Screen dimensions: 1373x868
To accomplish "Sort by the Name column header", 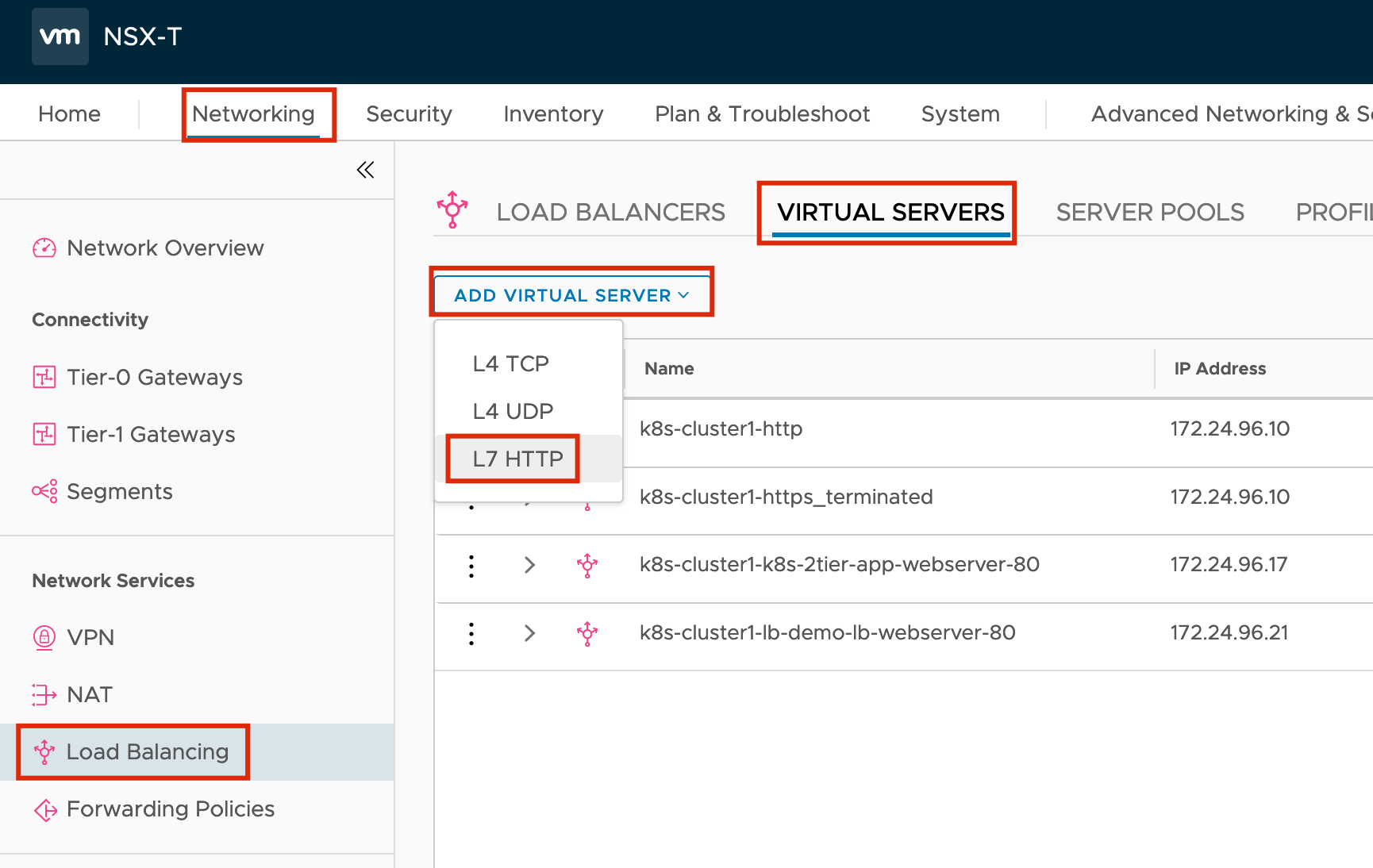I will 669,368.
